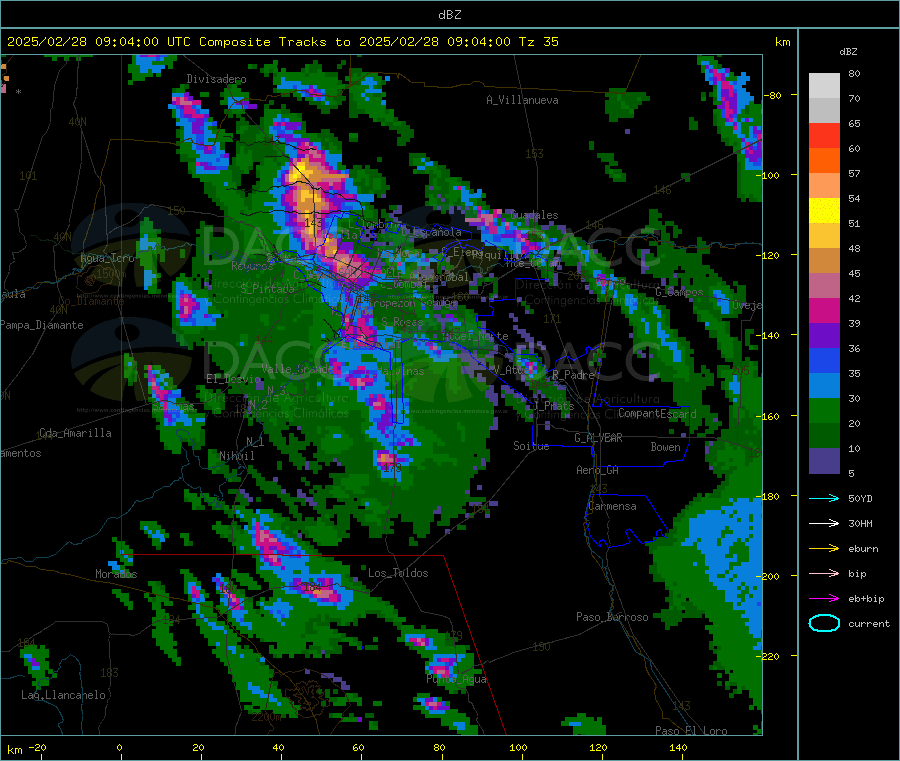Pick the gray 70–65 dBZ swatch
Screen dimensions: 900x761
point(824,111)
